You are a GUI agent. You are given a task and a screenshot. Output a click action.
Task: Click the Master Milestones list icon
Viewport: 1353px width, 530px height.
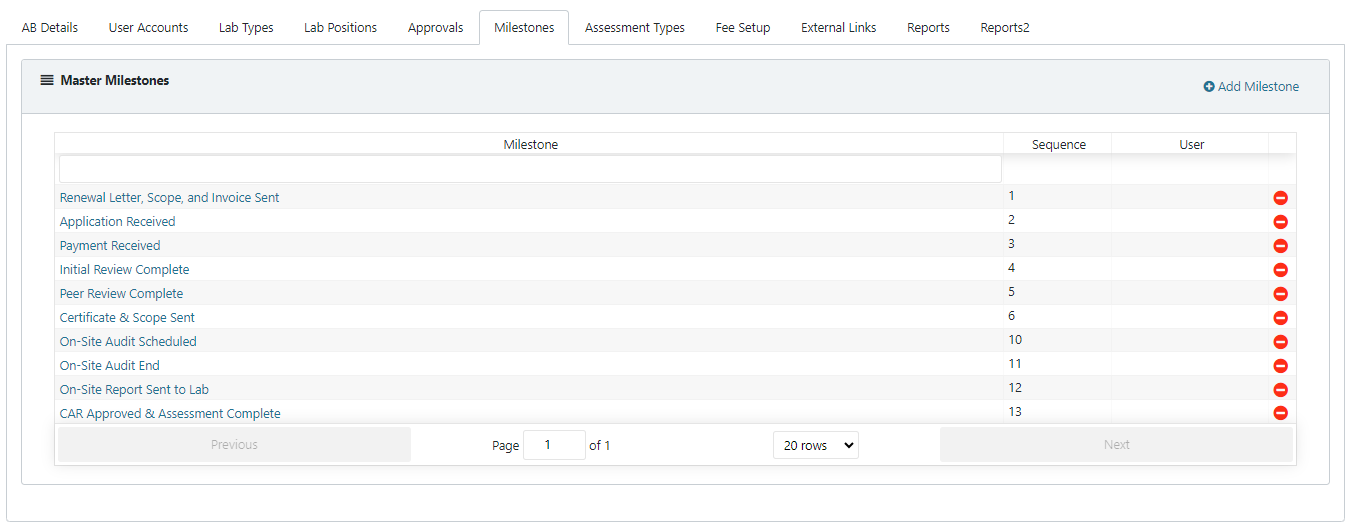(47, 80)
